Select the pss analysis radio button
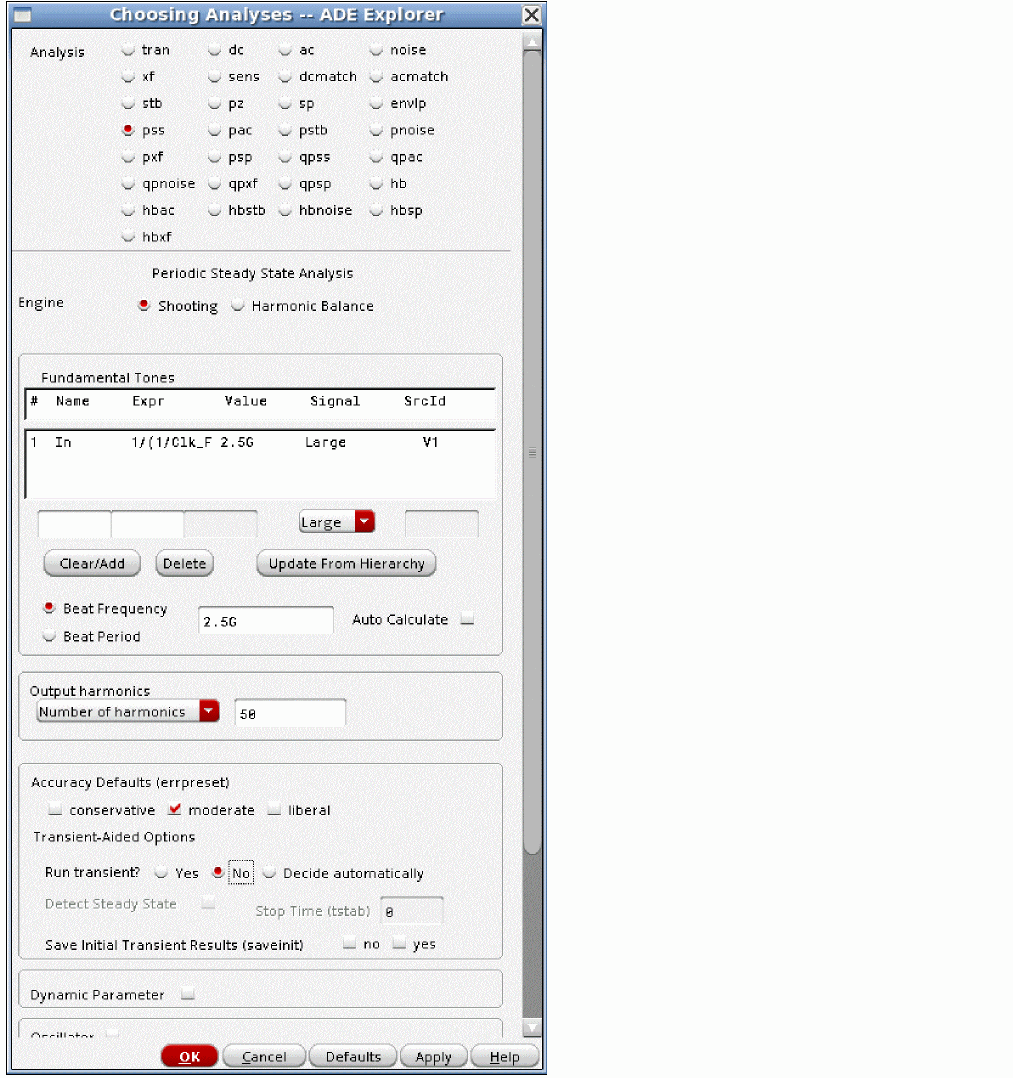 [128, 130]
